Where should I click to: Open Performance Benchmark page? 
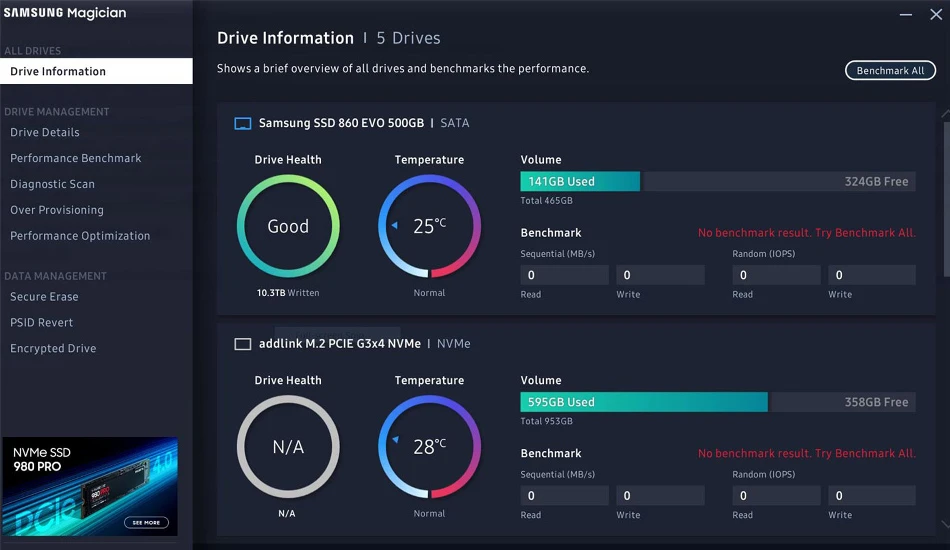[76, 158]
